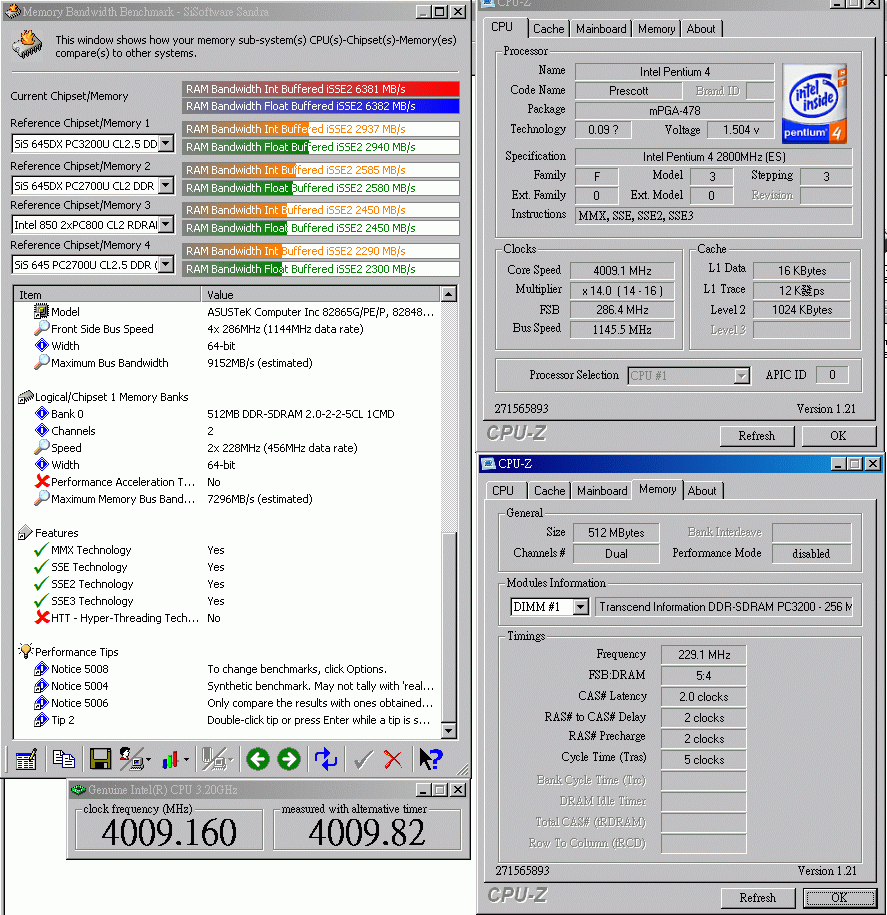
Task: Click the CAS# Latency 2.0 clocks value
Action: click(704, 697)
